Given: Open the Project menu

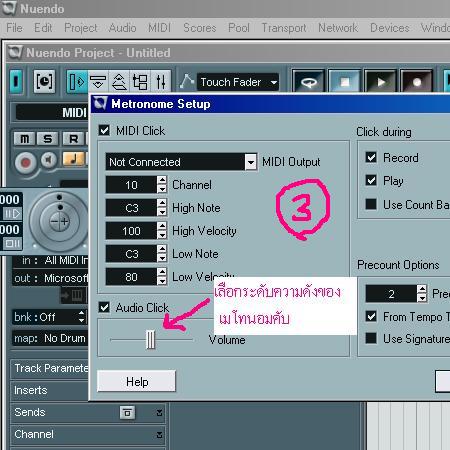Looking at the screenshot, I should (81, 28).
